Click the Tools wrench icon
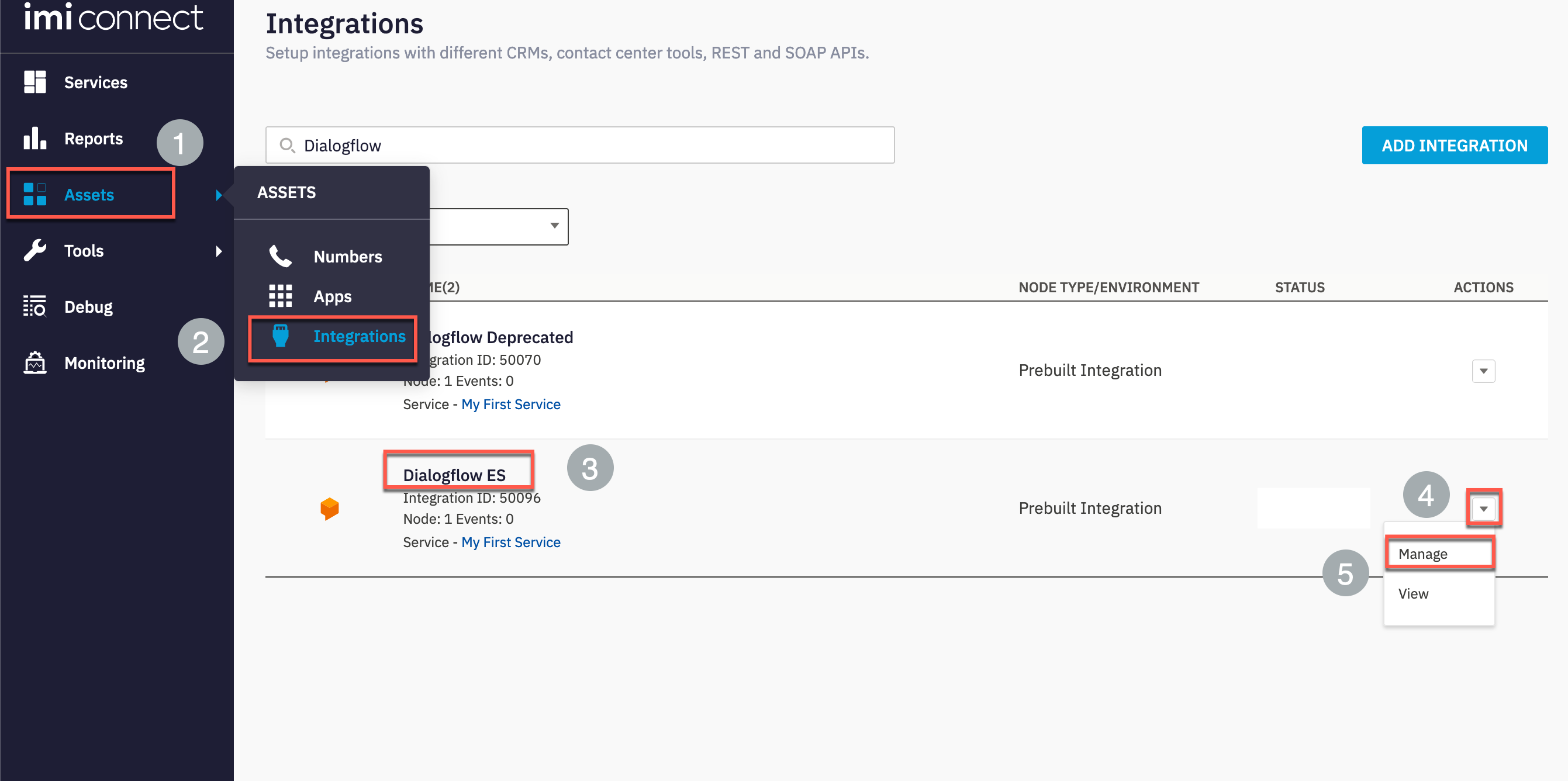The image size is (1568, 781). [34, 250]
